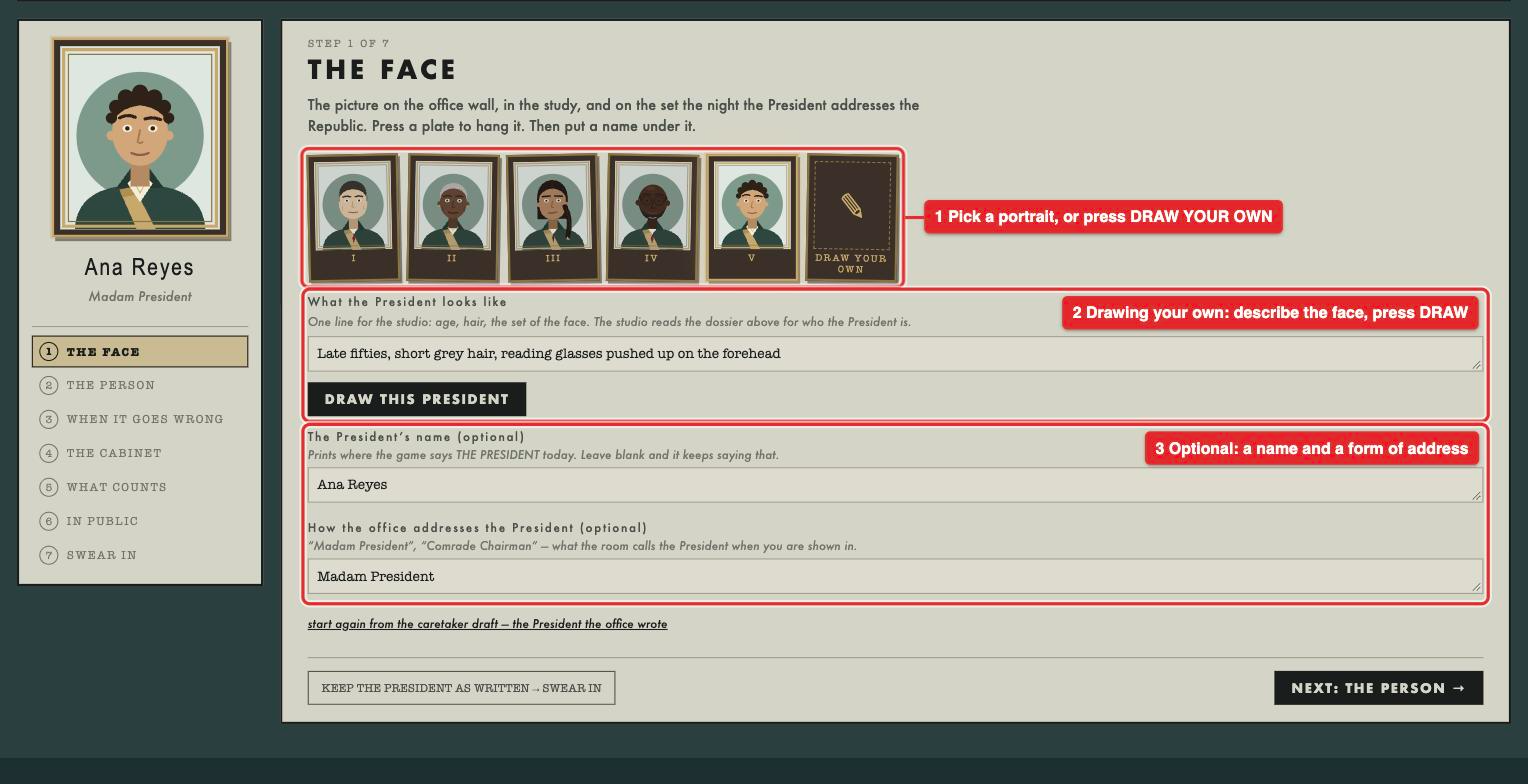Image resolution: width=1528 pixels, height=784 pixels.
Task: Choose portrait plate IV
Action: pyautogui.click(x=652, y=217)
